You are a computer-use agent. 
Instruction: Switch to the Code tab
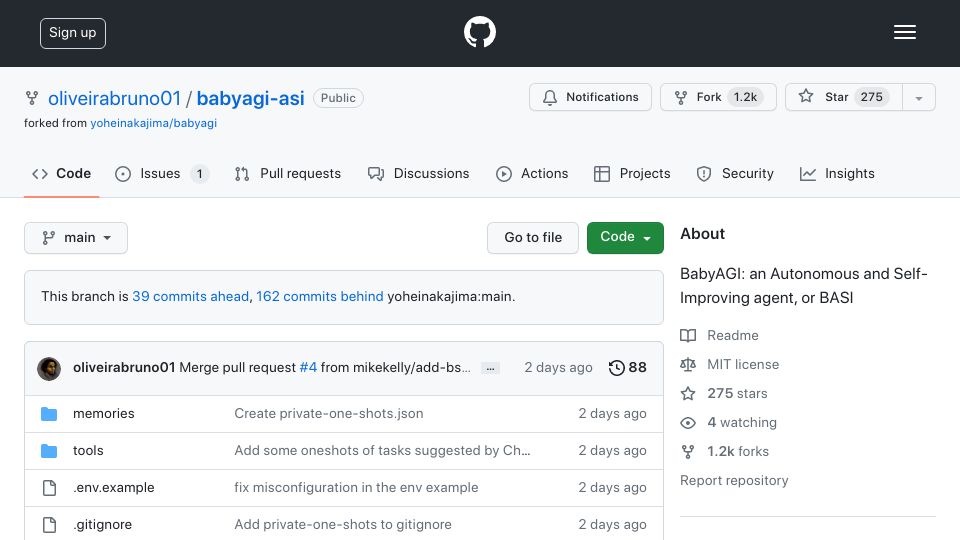click(61, 174)
